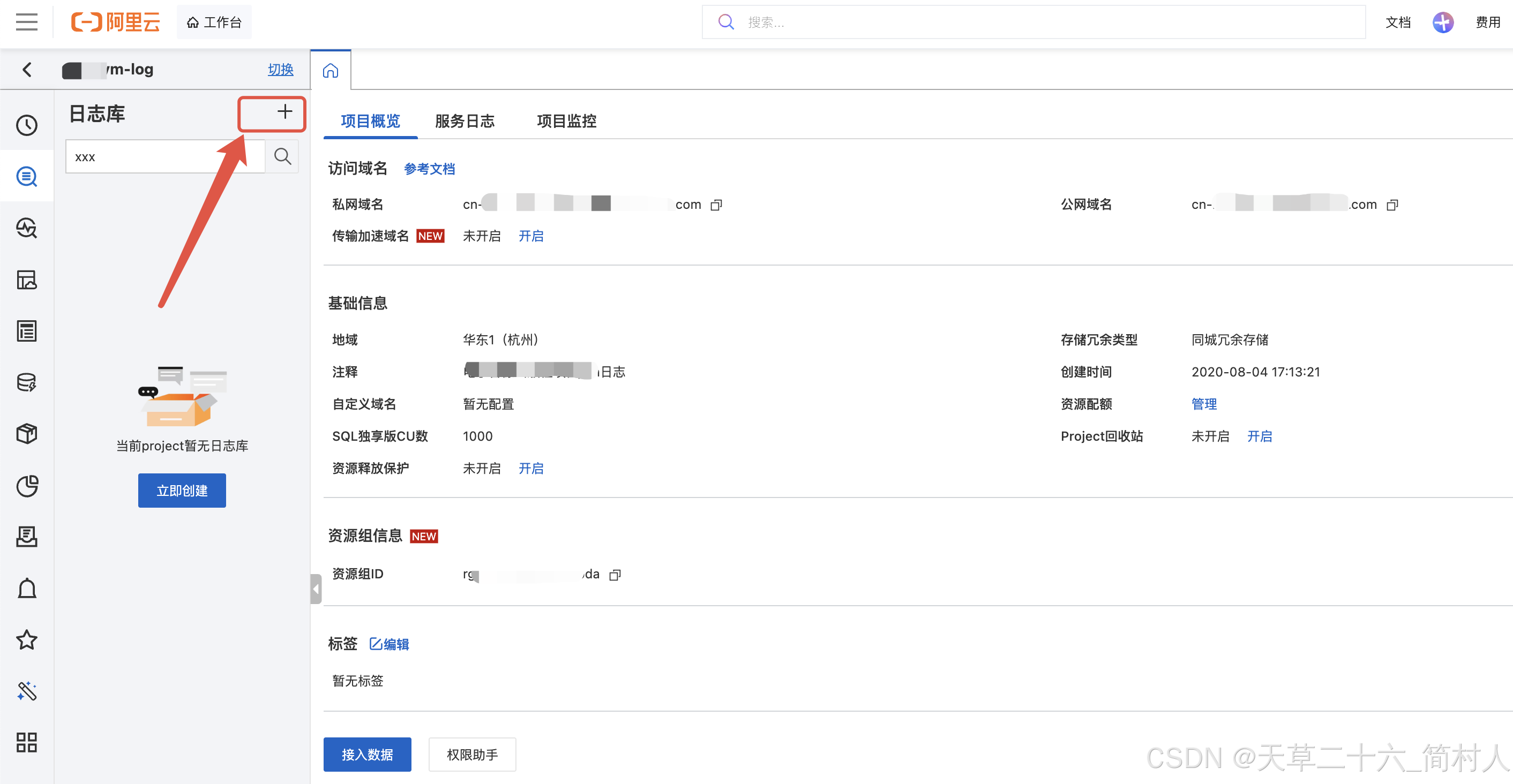This screenshot has width=1513, height=784.
Task: Go back with the left chevron arrow
Action: tap(27, 70)
